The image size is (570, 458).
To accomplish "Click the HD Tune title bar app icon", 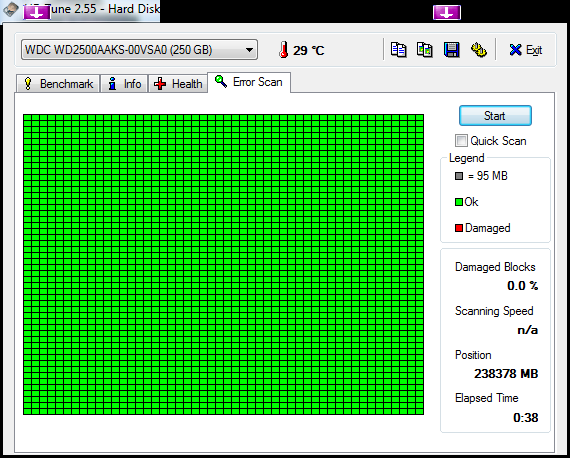I will tap(10, 9).
